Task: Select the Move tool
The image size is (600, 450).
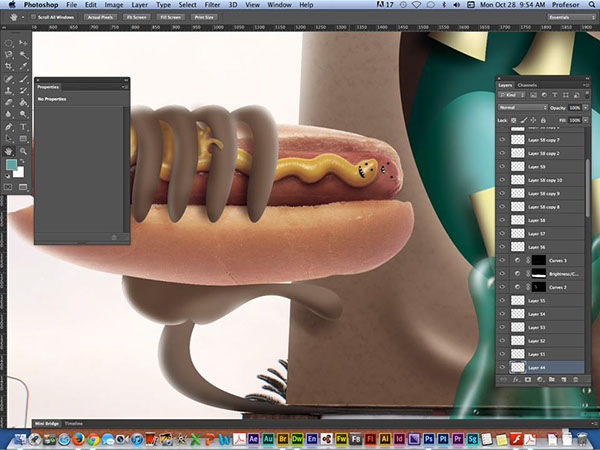Action: click(x=23, y=43)
